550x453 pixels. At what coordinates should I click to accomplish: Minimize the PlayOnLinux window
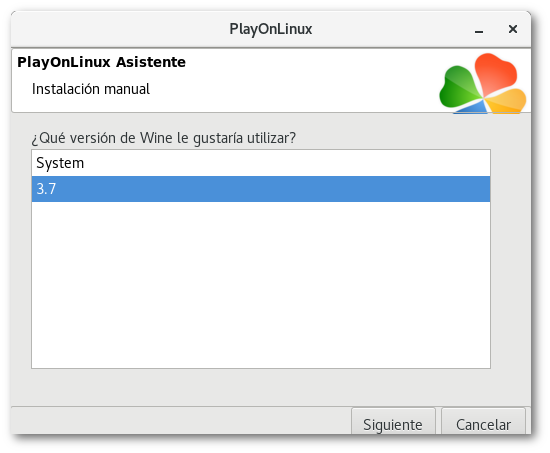point(479,29)
